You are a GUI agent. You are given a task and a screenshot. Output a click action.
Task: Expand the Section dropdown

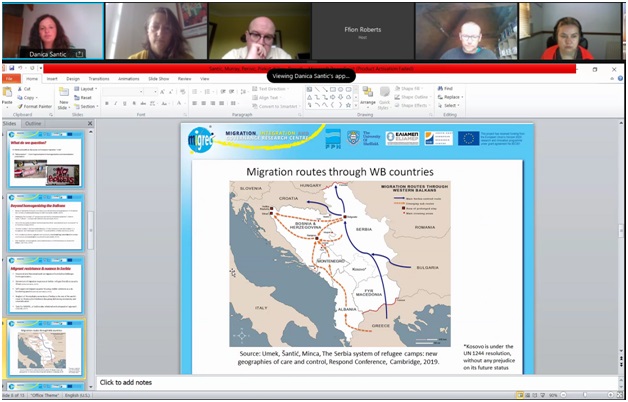pos(88,105)
